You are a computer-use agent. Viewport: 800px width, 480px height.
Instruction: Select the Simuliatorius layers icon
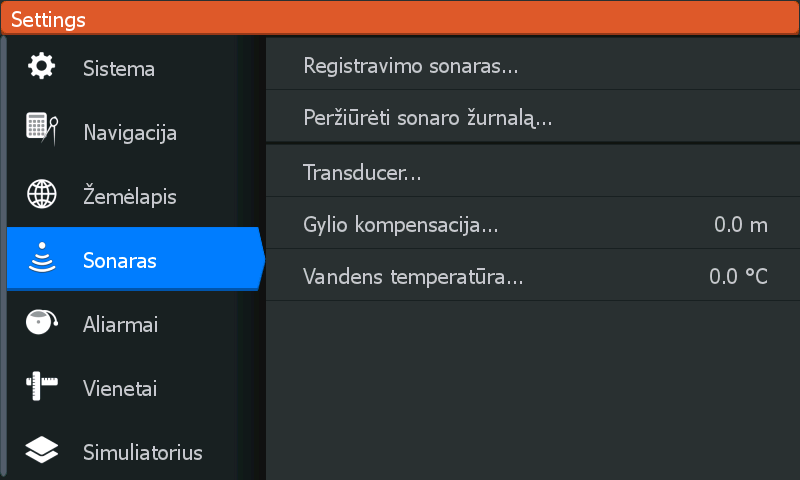[x=42, y=449]
